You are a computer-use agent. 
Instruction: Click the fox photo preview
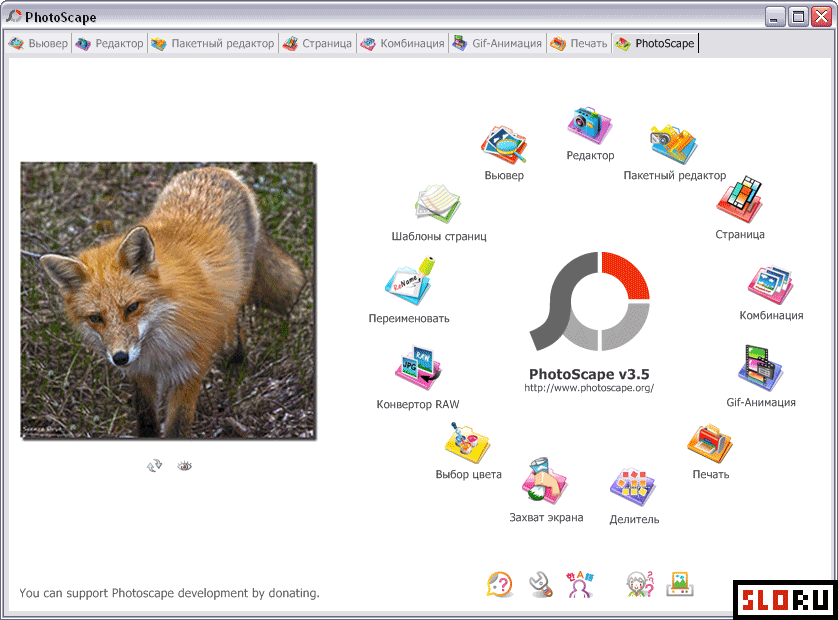click(x=168, y=301)
